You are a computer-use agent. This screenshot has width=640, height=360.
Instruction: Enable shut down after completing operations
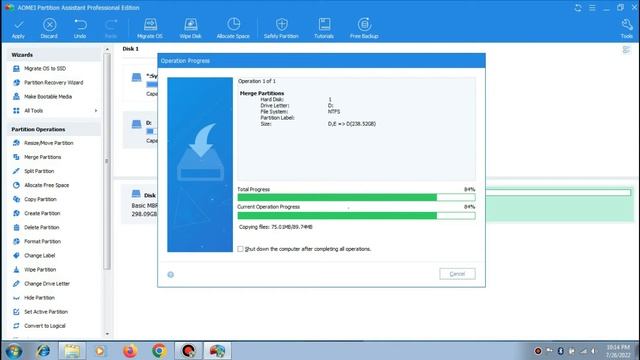pyautogui.click(x=240, y=249)
